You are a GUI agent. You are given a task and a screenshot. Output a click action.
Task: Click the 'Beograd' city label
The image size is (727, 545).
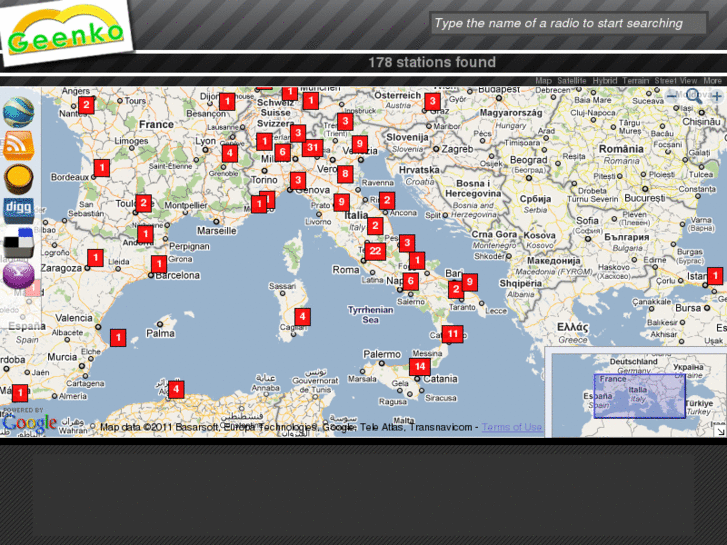(529, 160)
